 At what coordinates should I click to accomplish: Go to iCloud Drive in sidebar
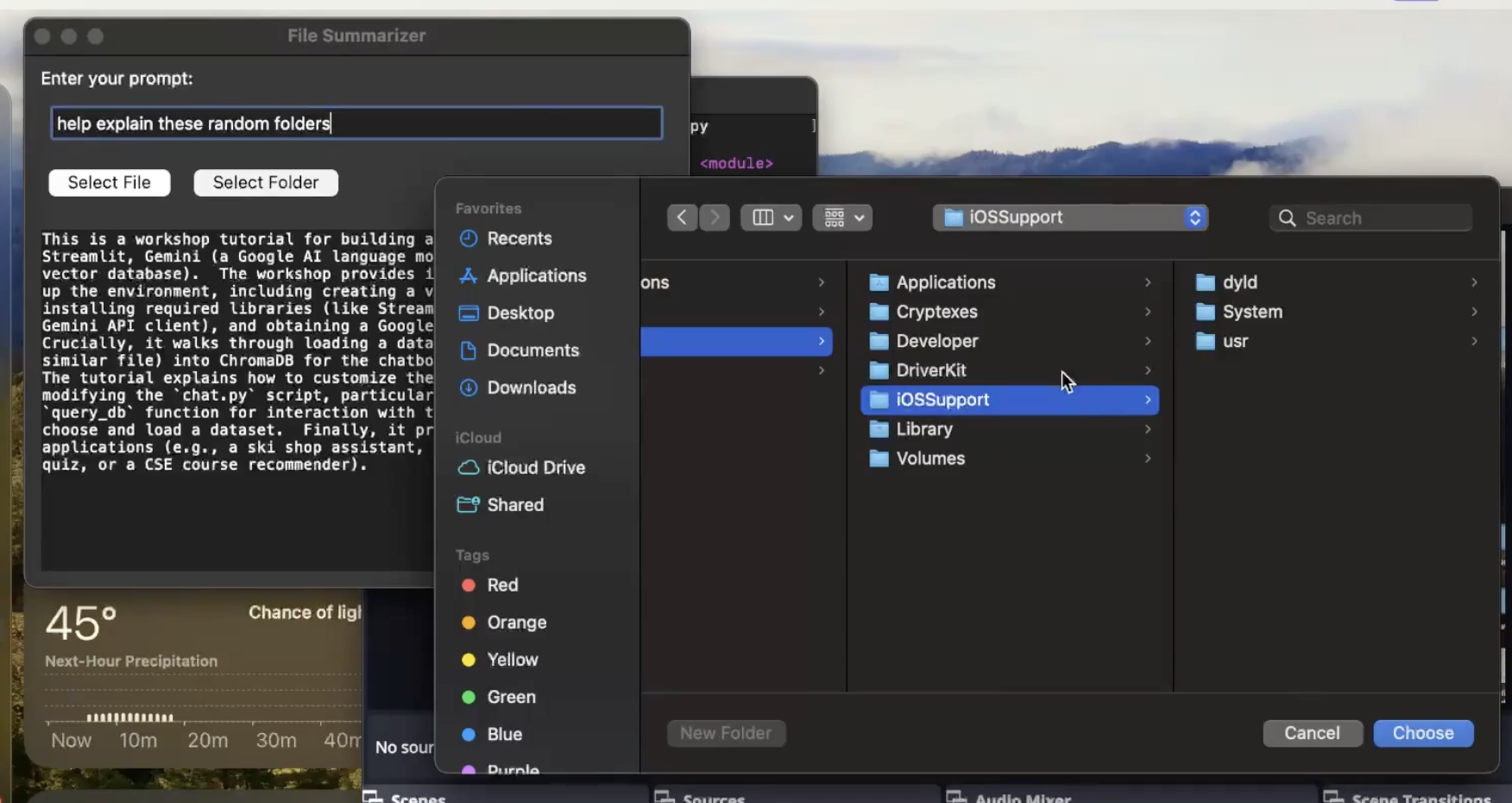click(x=535, y=467)
